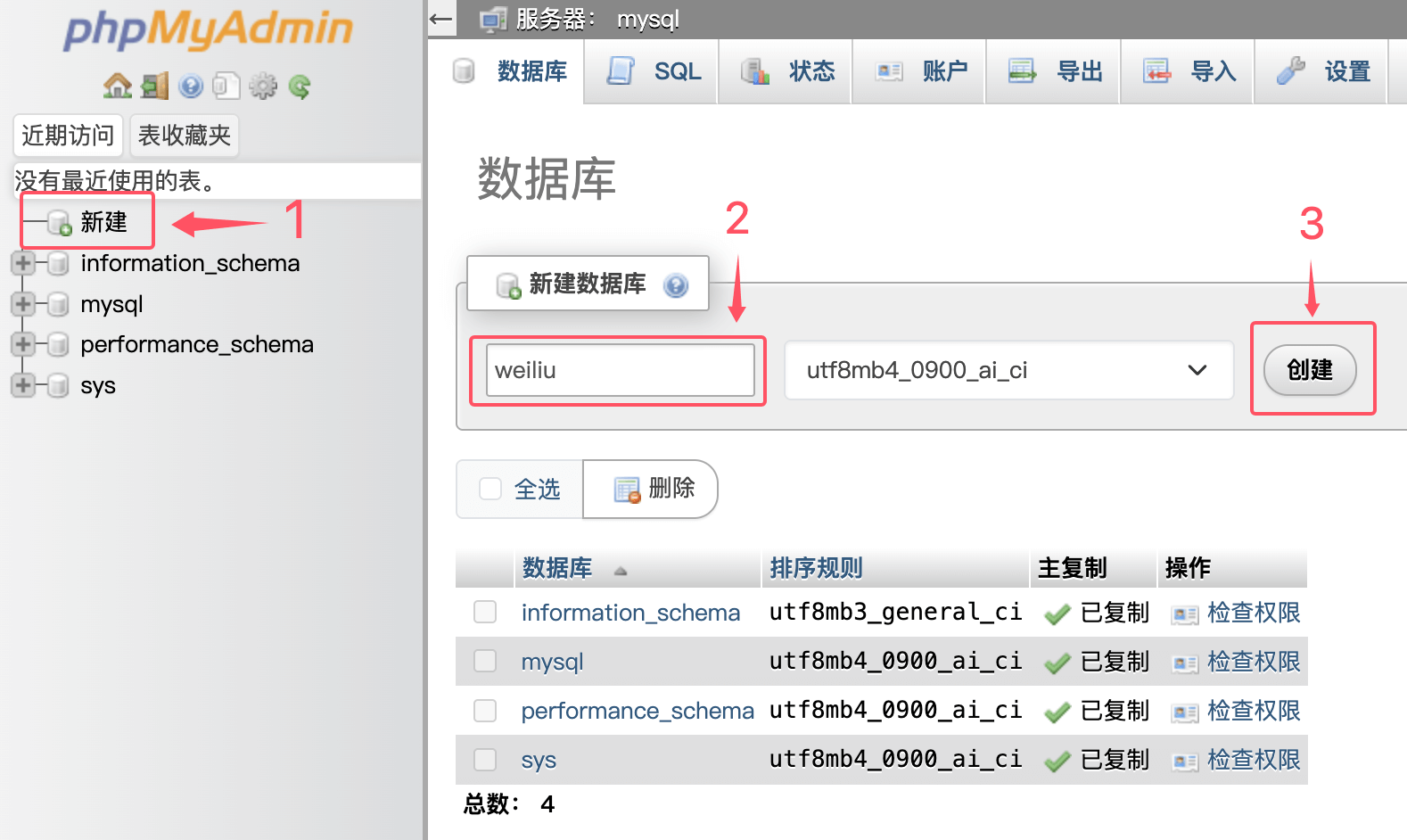Click information_schema database icon in tree
This screenshot has width=1407, height=840.
coord(58,263)
